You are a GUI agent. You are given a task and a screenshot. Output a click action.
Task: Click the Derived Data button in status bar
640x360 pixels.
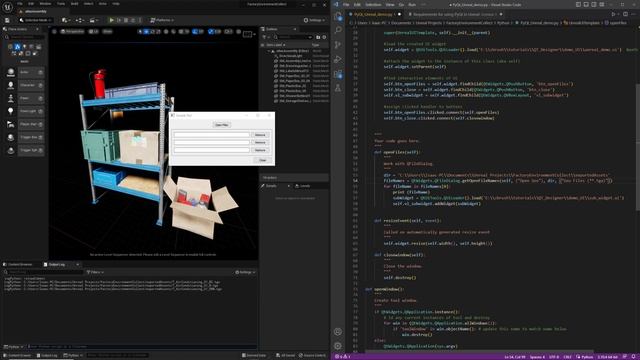[x=254, y=356]
